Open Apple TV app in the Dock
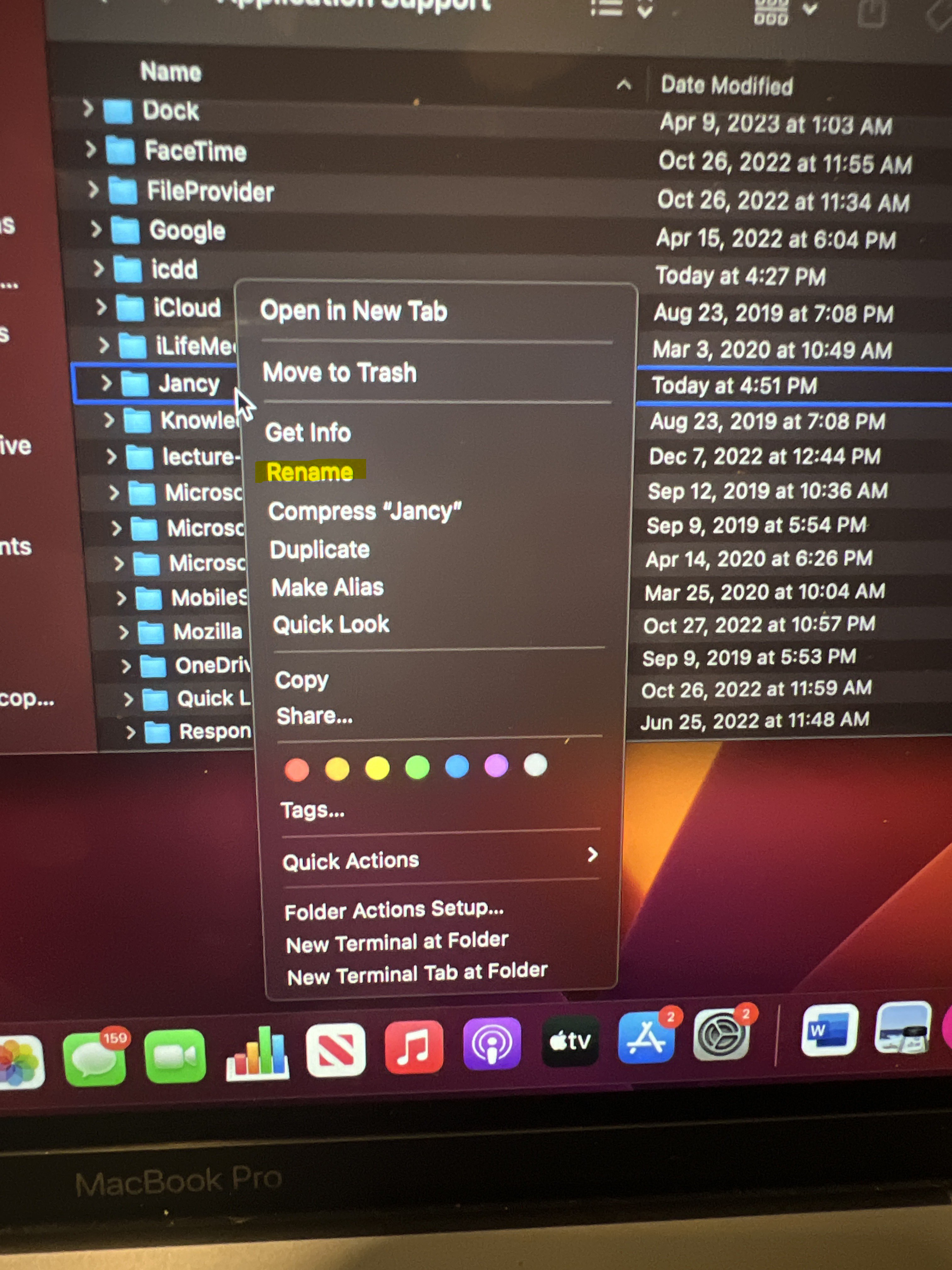The image size is (952, 1270). pyautogui.click(x=570, y=1040)
